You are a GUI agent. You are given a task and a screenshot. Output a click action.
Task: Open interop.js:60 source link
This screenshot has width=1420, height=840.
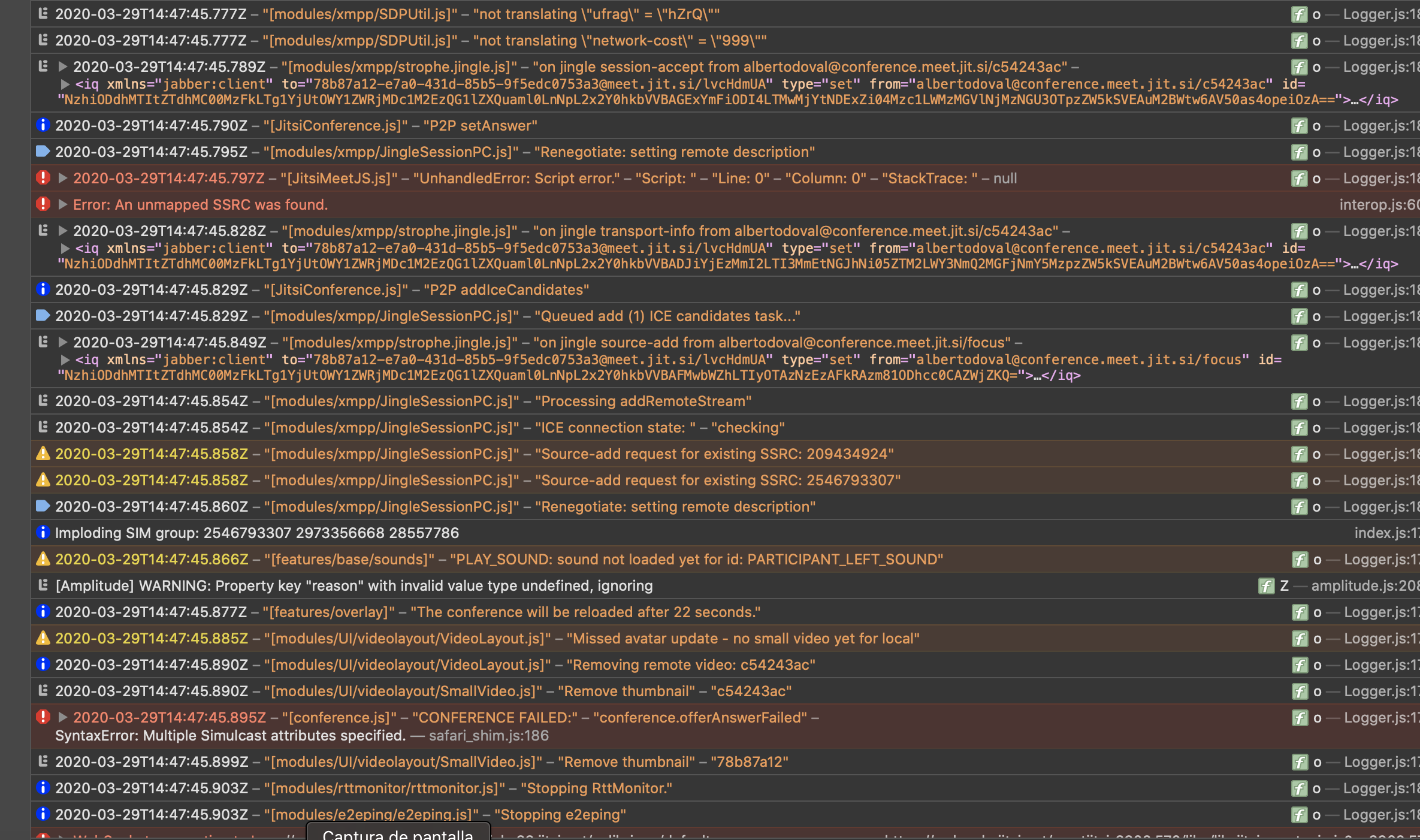pyautogui.click(x=1378, y=205)
